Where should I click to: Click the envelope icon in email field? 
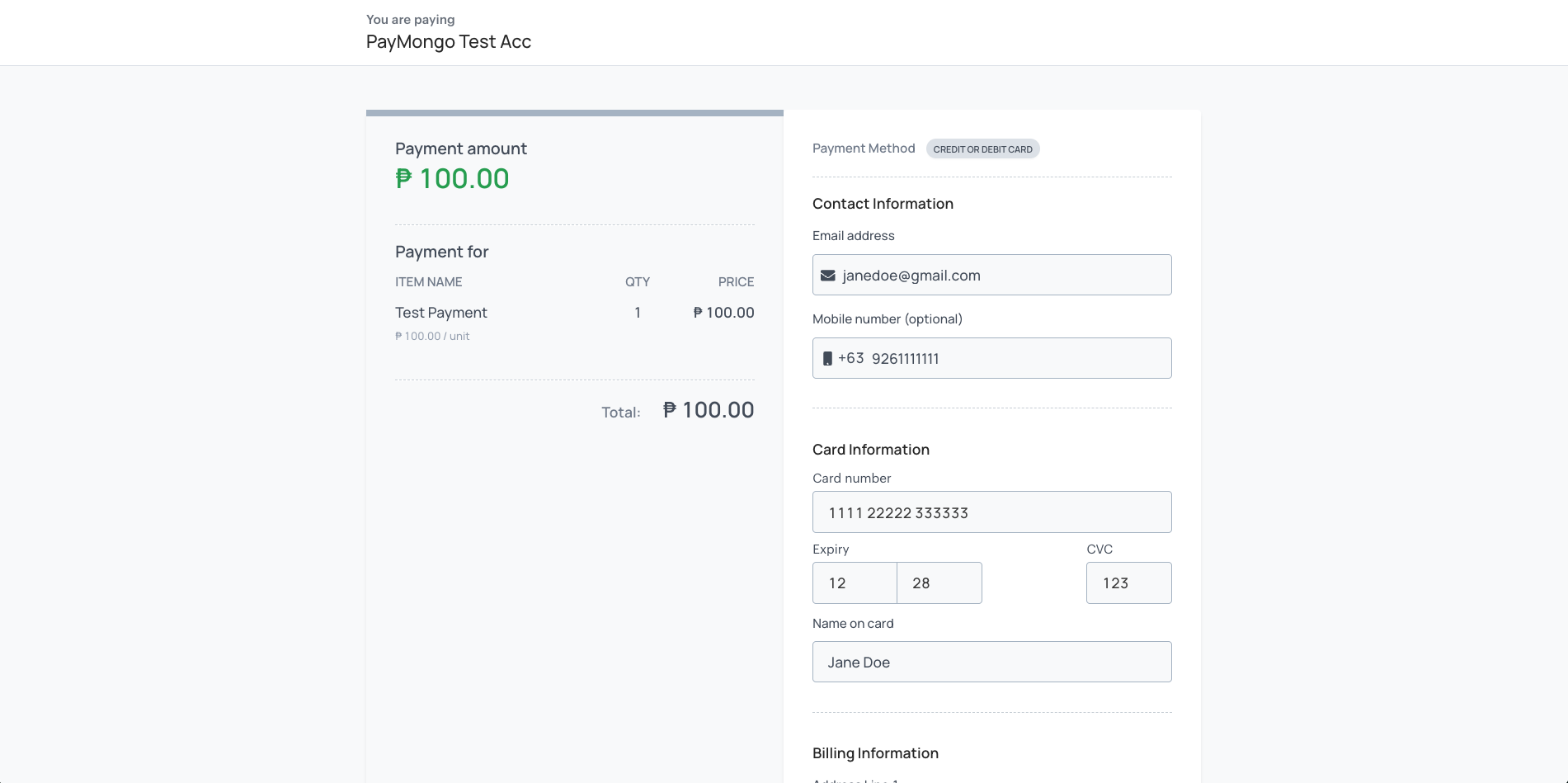[x=827, y=276]
